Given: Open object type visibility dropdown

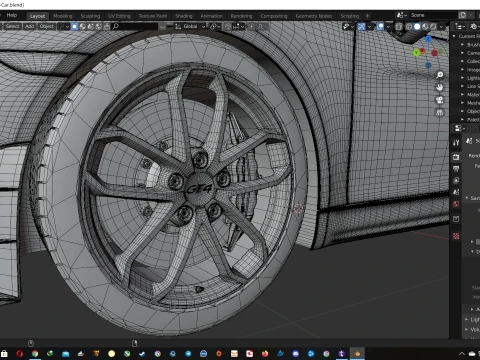Looking at the screenshot, I should tap(348, 26).
